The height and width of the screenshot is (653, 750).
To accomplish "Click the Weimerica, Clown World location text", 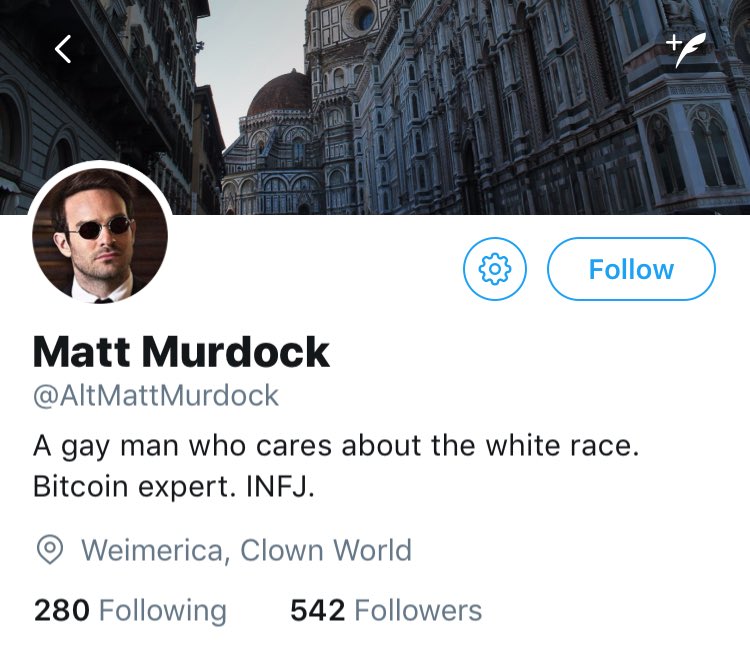I will (246, 550).
